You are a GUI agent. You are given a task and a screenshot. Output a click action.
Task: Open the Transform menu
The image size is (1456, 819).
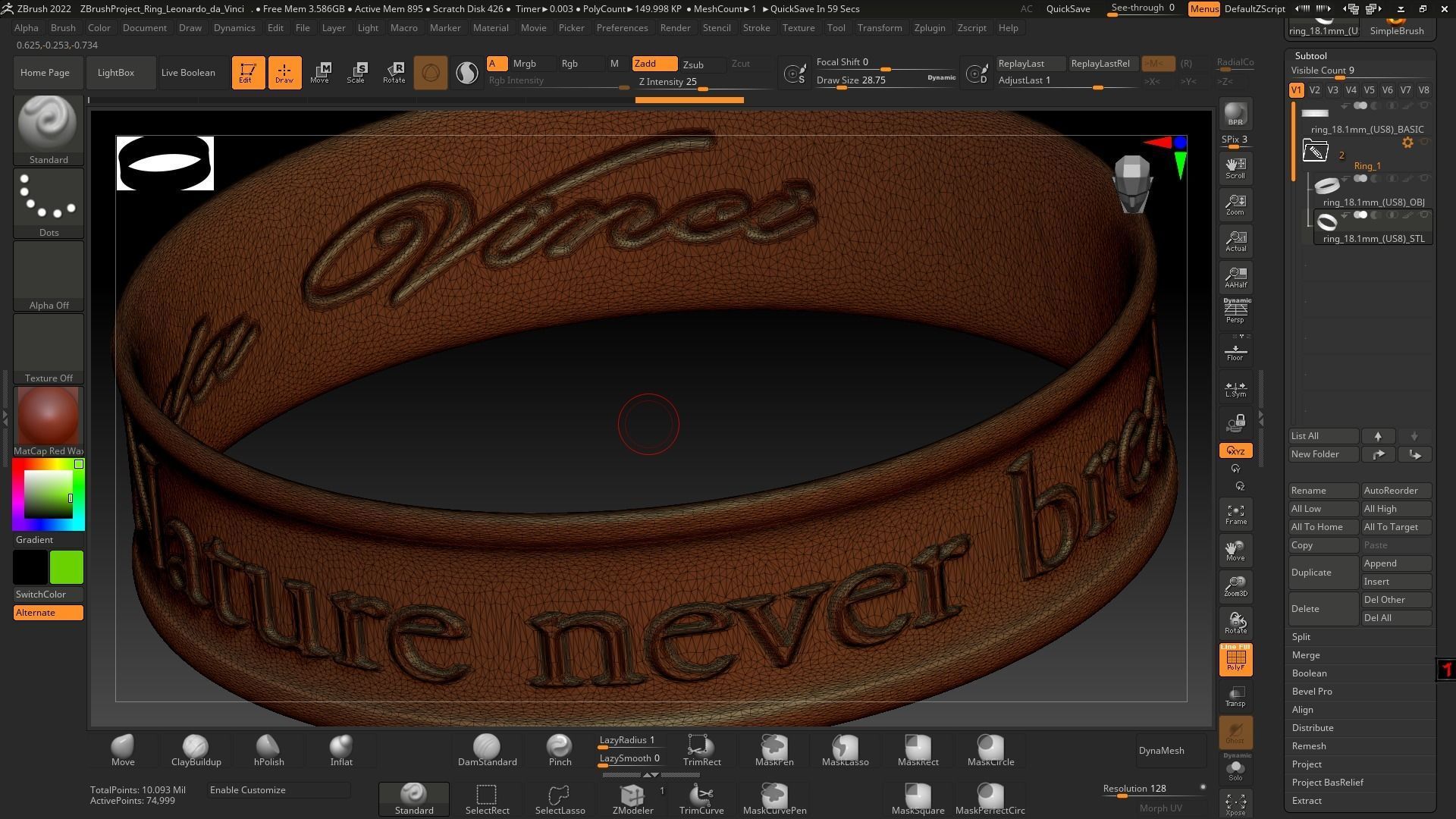pos(880,27)
